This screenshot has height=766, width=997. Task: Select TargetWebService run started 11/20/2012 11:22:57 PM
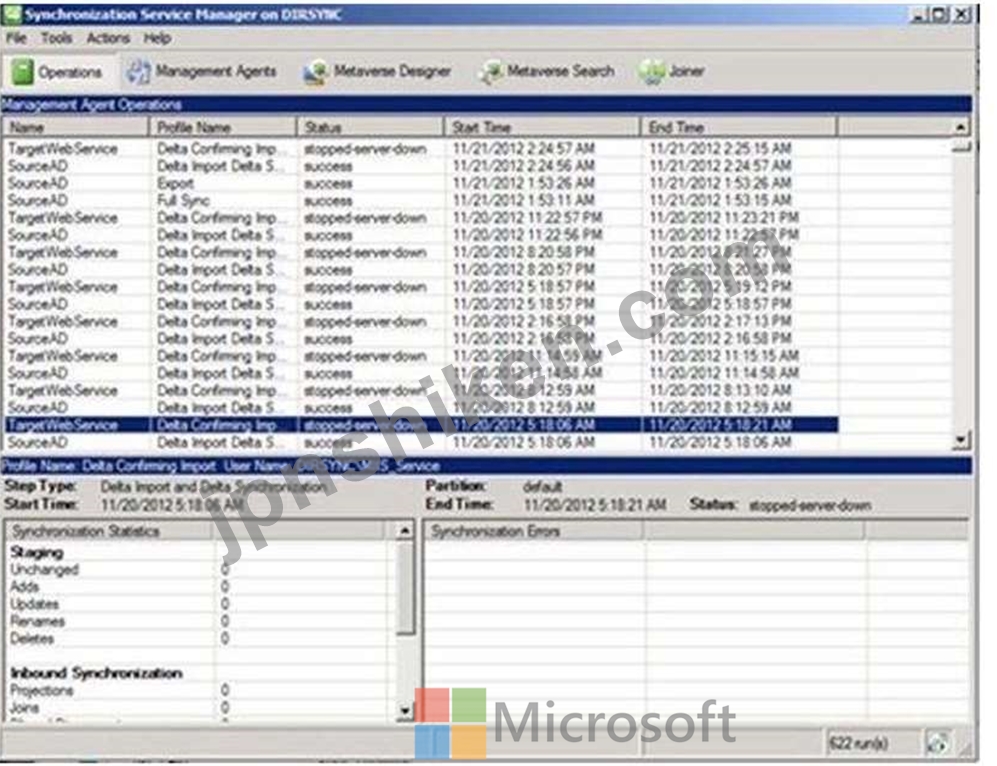point(421,217)
